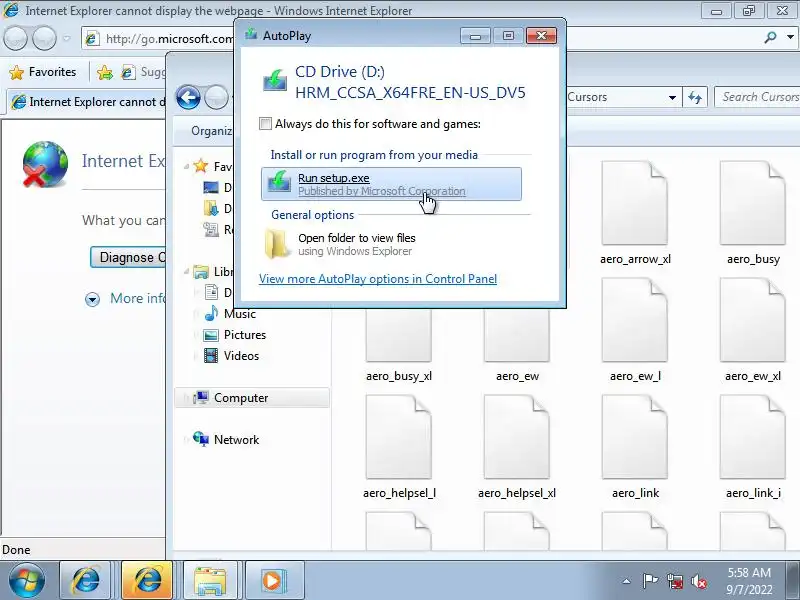Expand More information in the IE page
Viewport: 800px width, 600px height.
pyautogui.click(x=124, y=298)
